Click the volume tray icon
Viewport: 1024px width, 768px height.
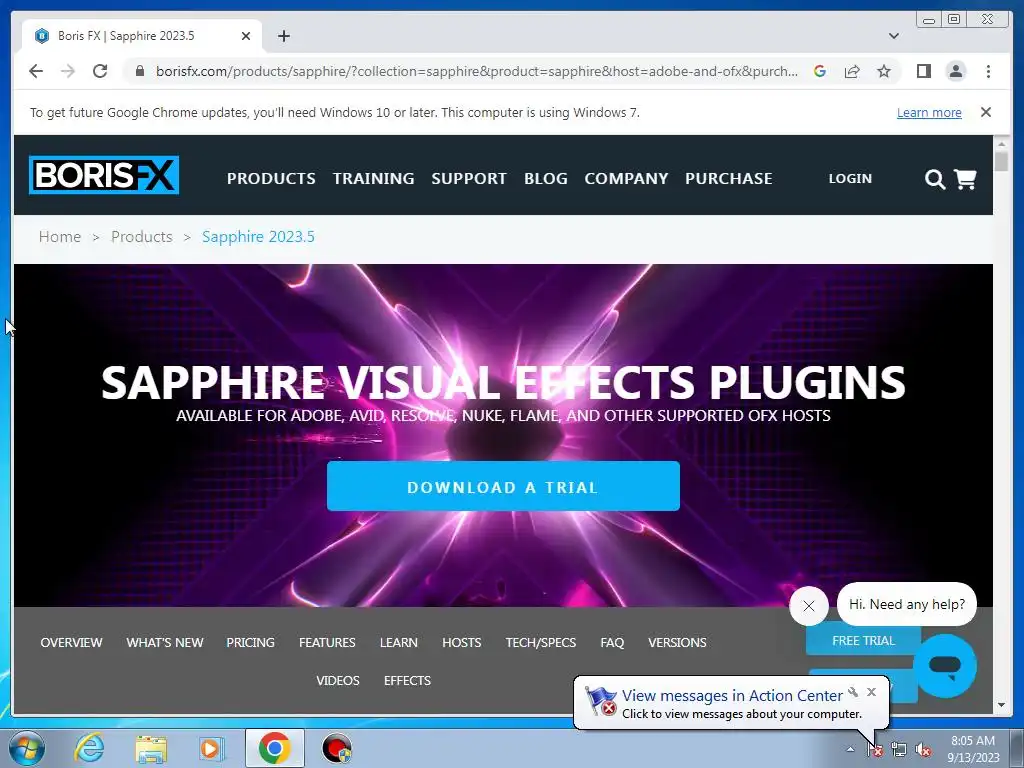(x=923, y=750)
